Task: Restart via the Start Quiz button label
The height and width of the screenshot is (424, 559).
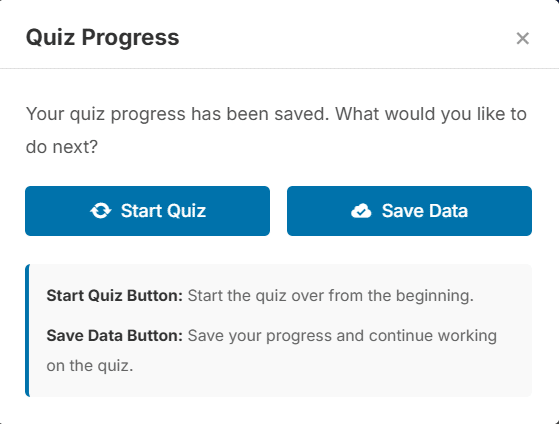Action: tap(163, 211)
